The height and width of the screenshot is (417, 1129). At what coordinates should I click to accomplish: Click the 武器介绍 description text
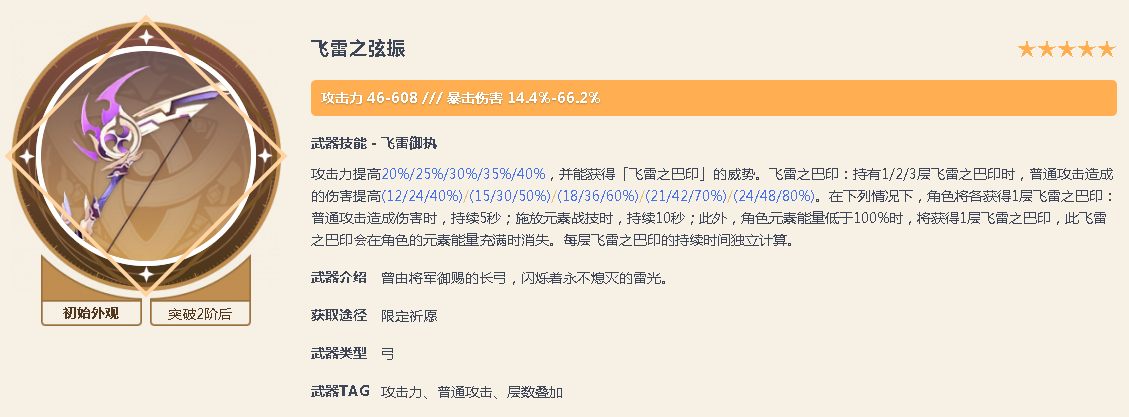click(x=523, y=277)
